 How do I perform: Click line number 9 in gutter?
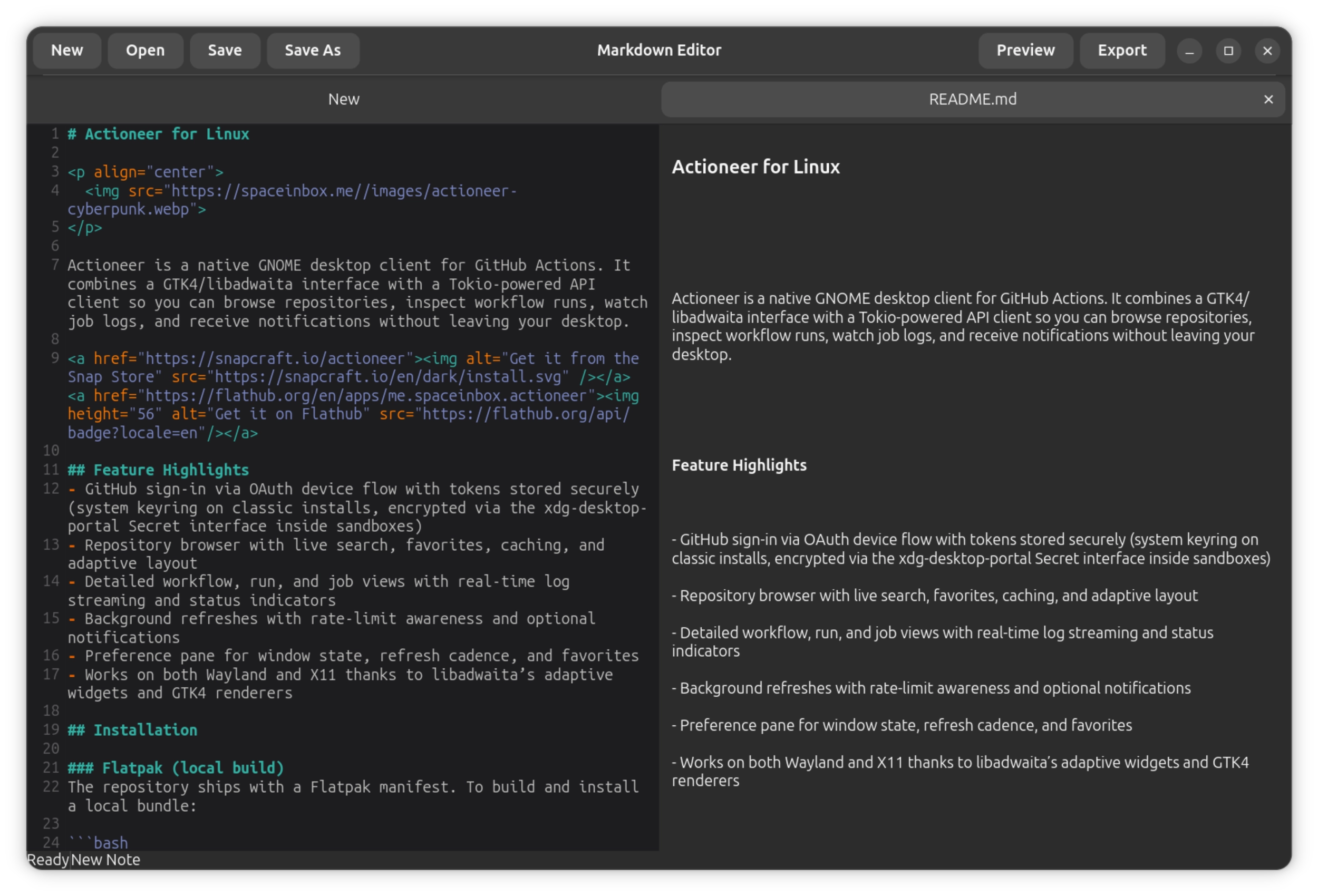tap(55, 358)
